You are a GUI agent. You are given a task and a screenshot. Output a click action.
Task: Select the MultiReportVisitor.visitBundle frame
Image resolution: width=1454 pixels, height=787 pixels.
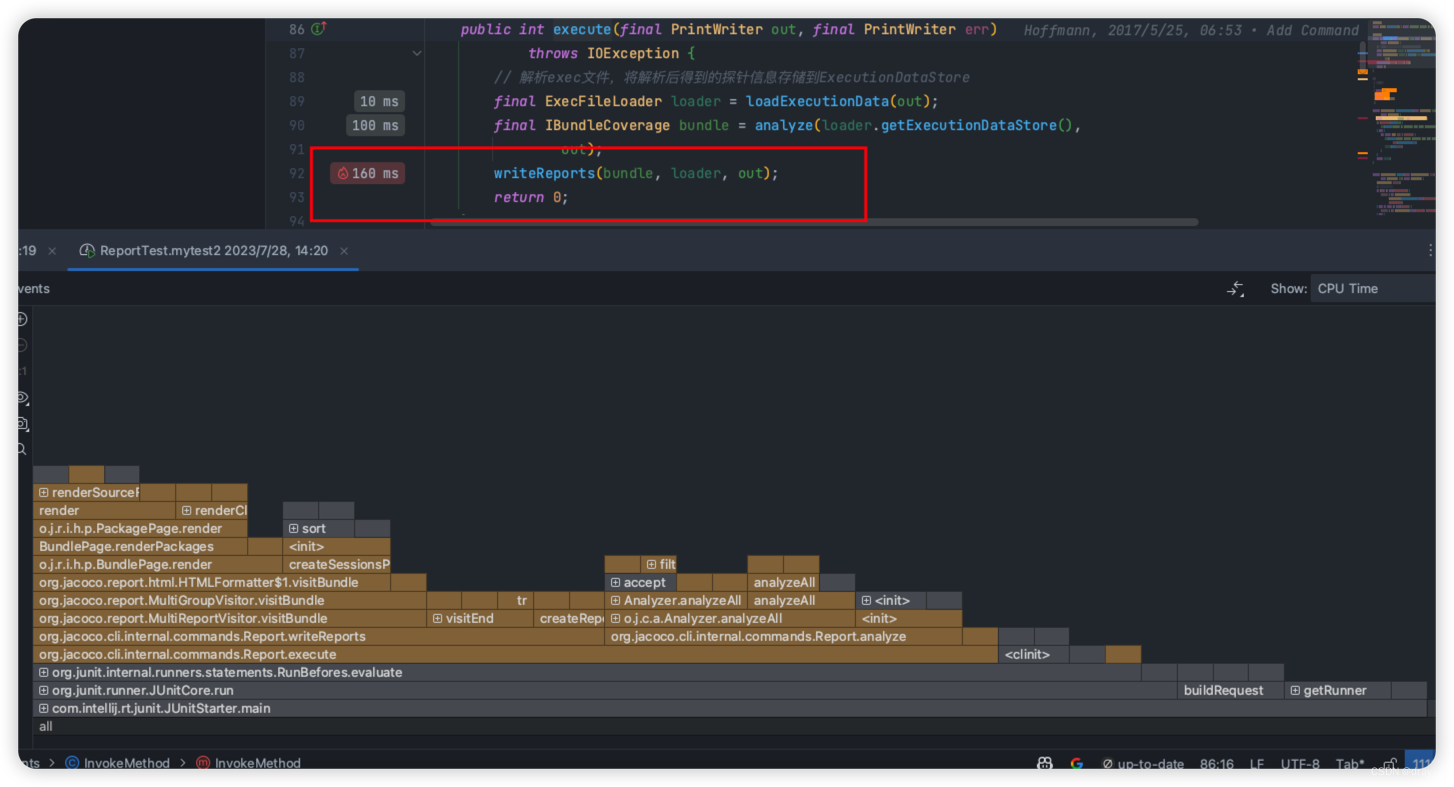point(230,619)
